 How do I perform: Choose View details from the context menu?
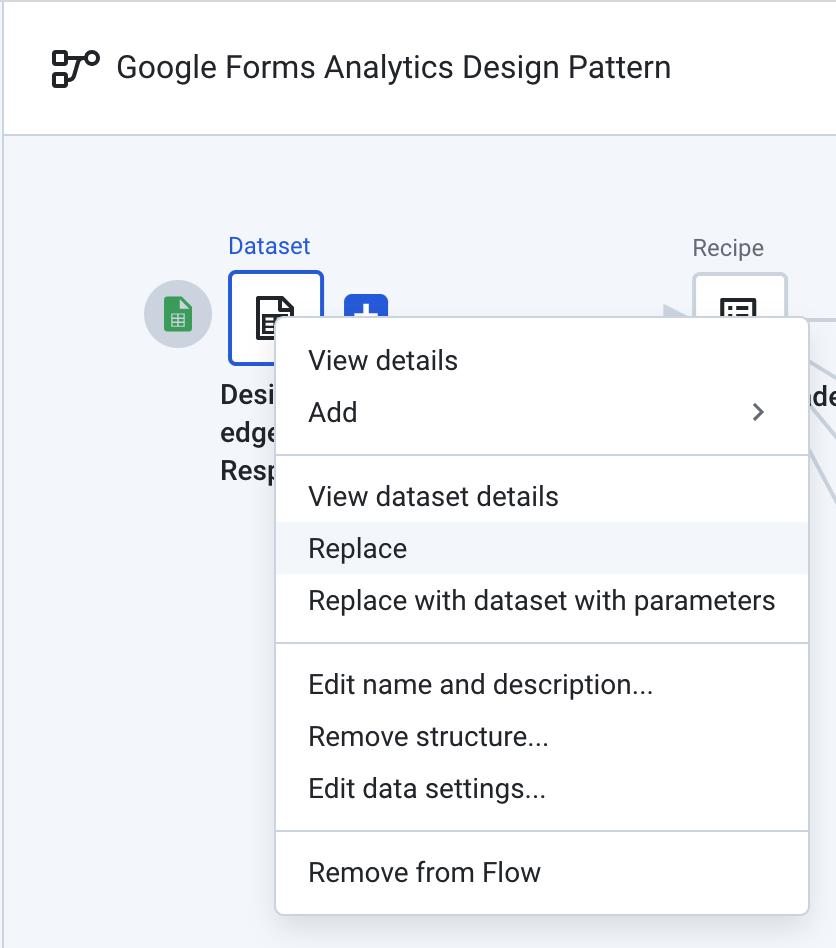382,360
